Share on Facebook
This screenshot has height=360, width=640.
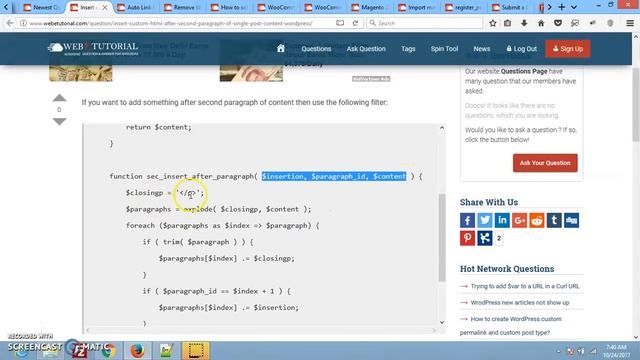467,220
